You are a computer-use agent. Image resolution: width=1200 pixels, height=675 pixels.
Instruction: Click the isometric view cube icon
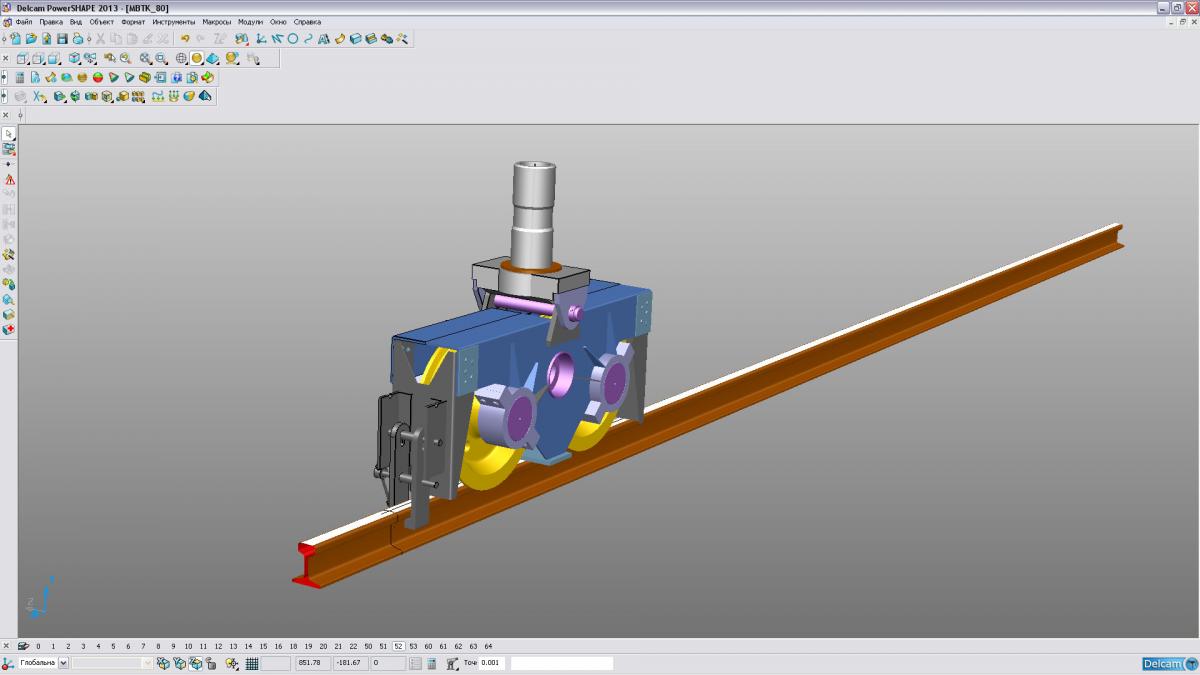coord(74,58)
